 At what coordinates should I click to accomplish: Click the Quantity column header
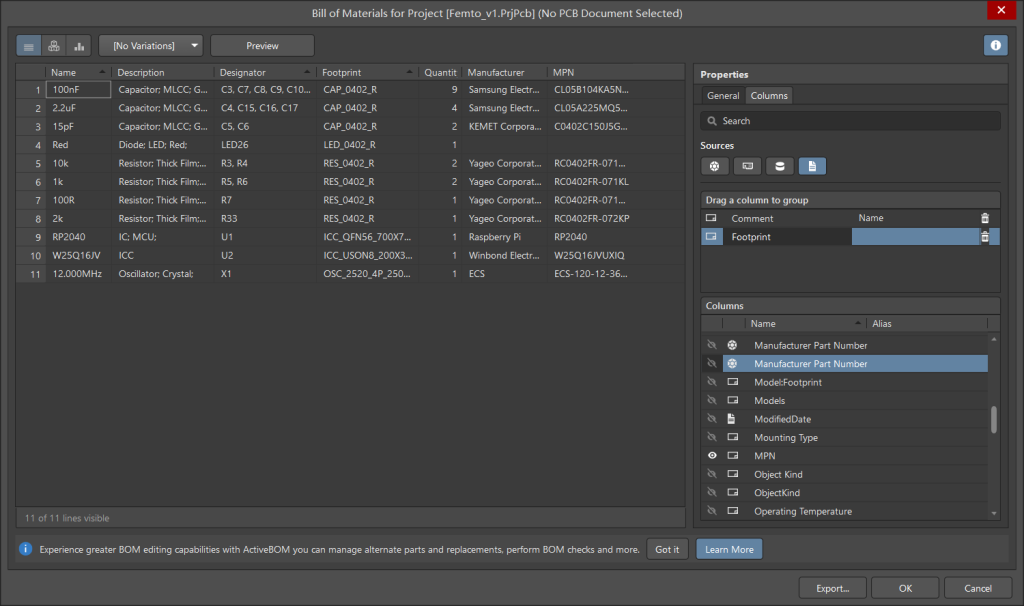(440, 72)
